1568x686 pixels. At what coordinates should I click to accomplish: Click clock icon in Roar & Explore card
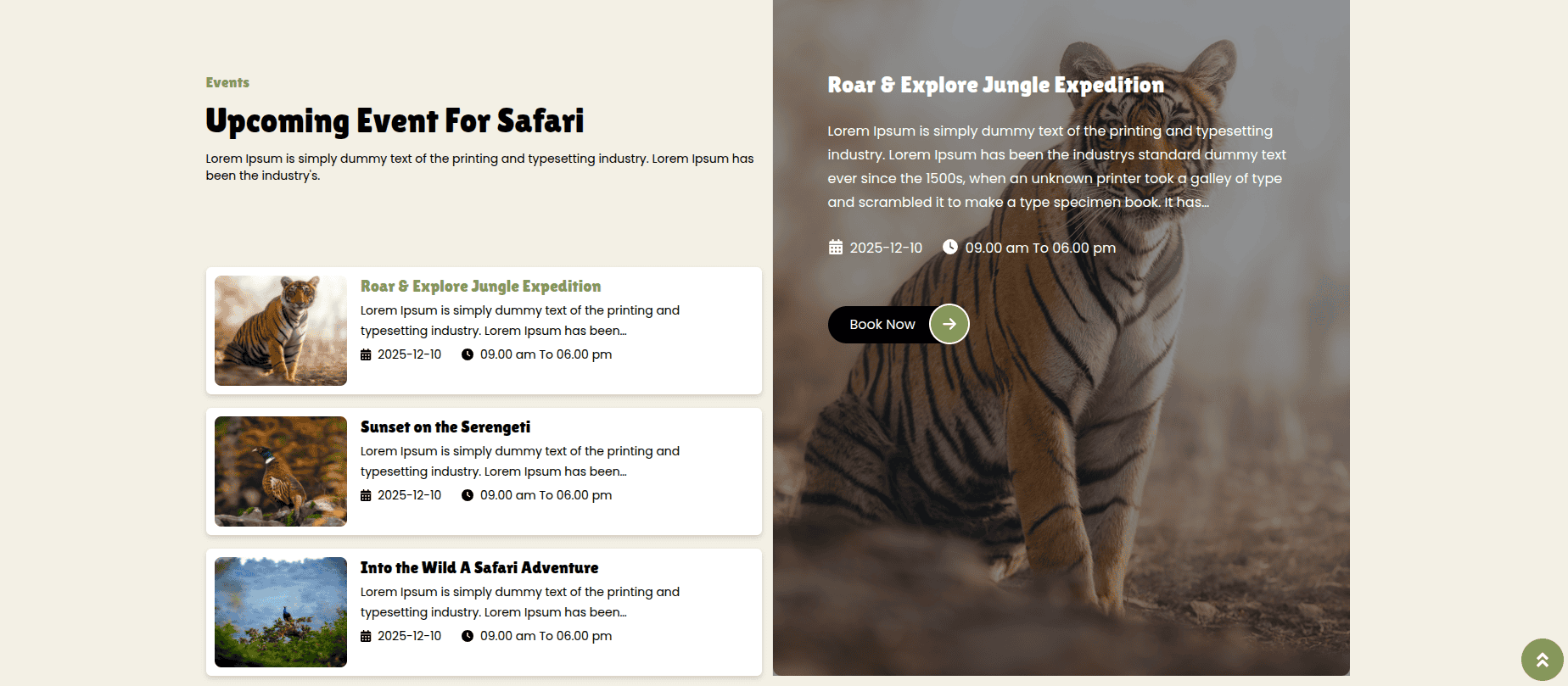click(x=468, y=354)
